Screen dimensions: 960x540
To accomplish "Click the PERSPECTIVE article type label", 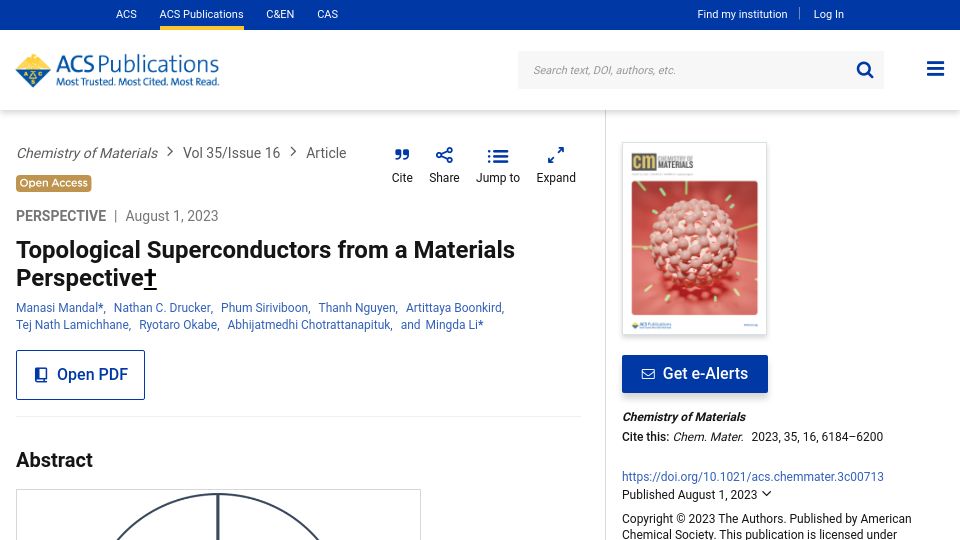I will point(61,216).
